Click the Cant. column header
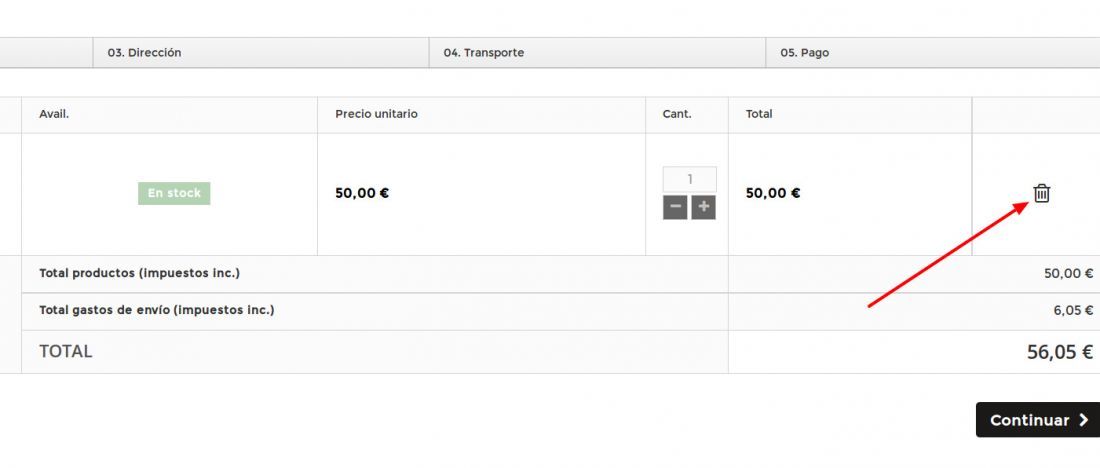The width and height of the screenshot is (1100, 468). coord(677,114)
